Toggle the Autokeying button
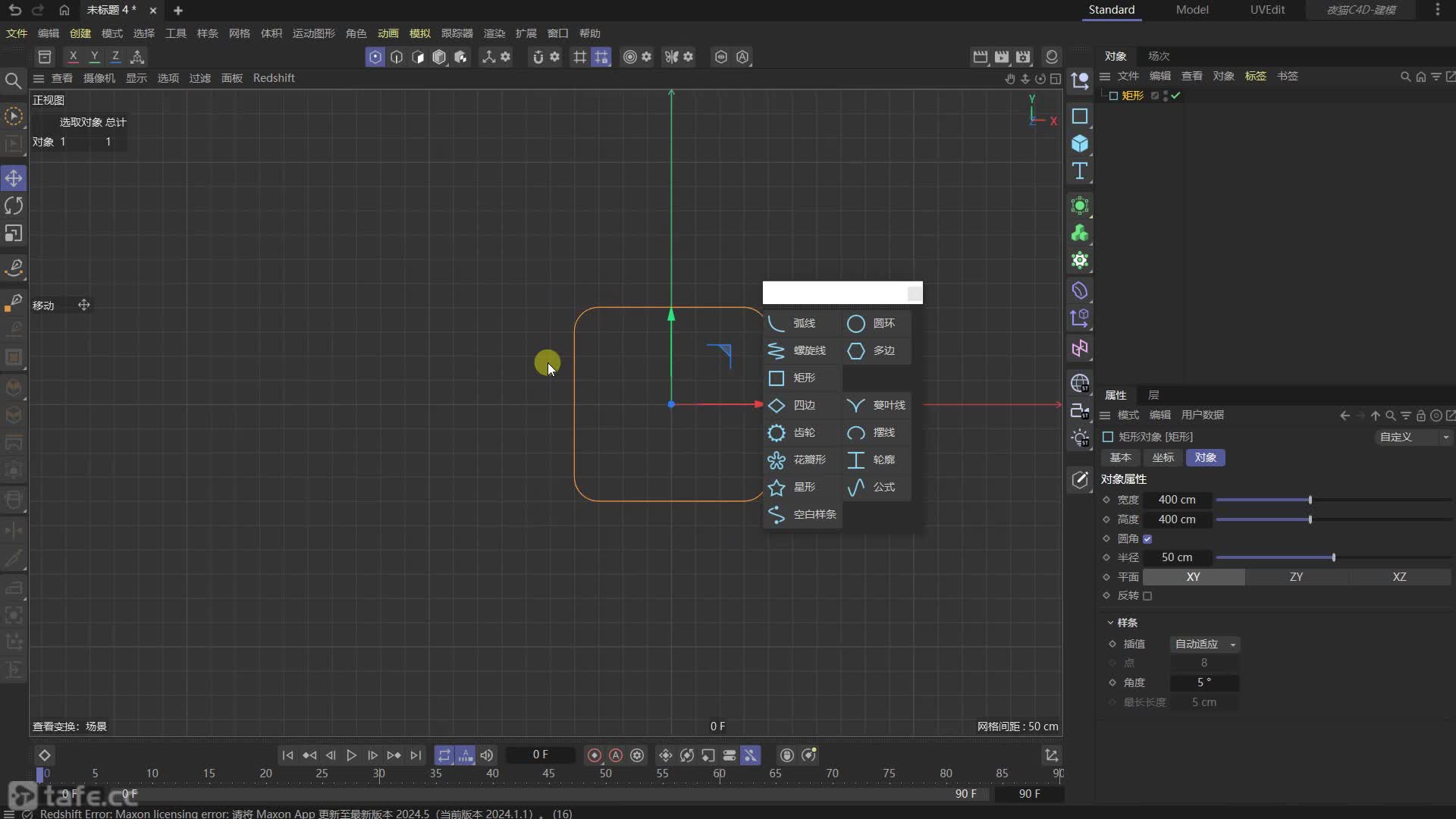Image resolution: width=1456 pixels, height=819 pixels. coord(616,755)
